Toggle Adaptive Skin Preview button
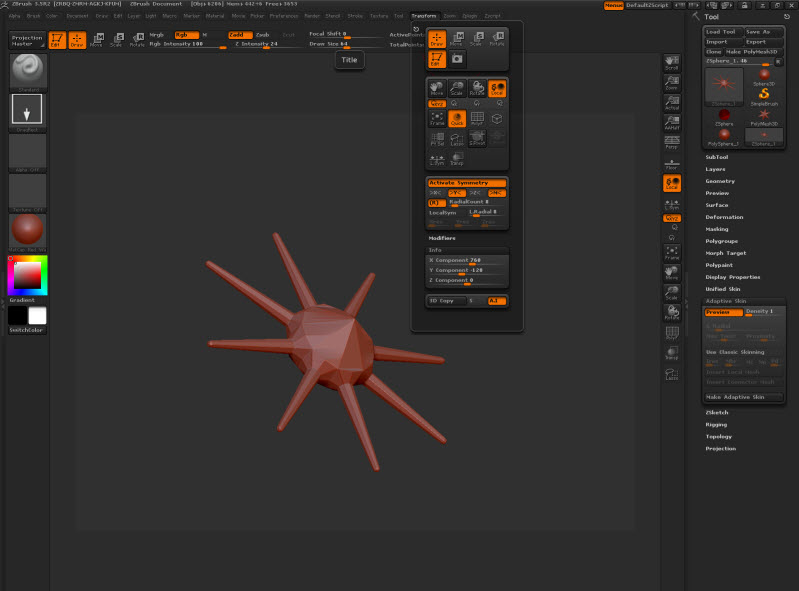 724,312
